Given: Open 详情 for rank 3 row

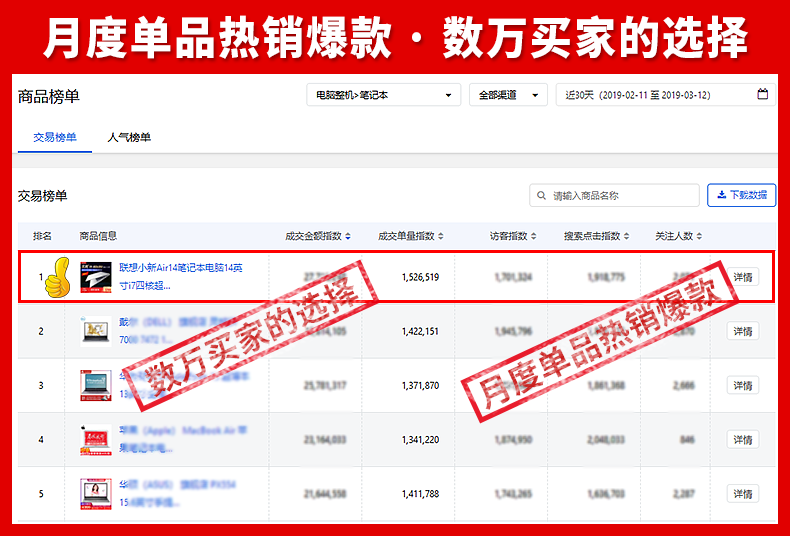Looking at the screenshot, I should click(743, 385).
